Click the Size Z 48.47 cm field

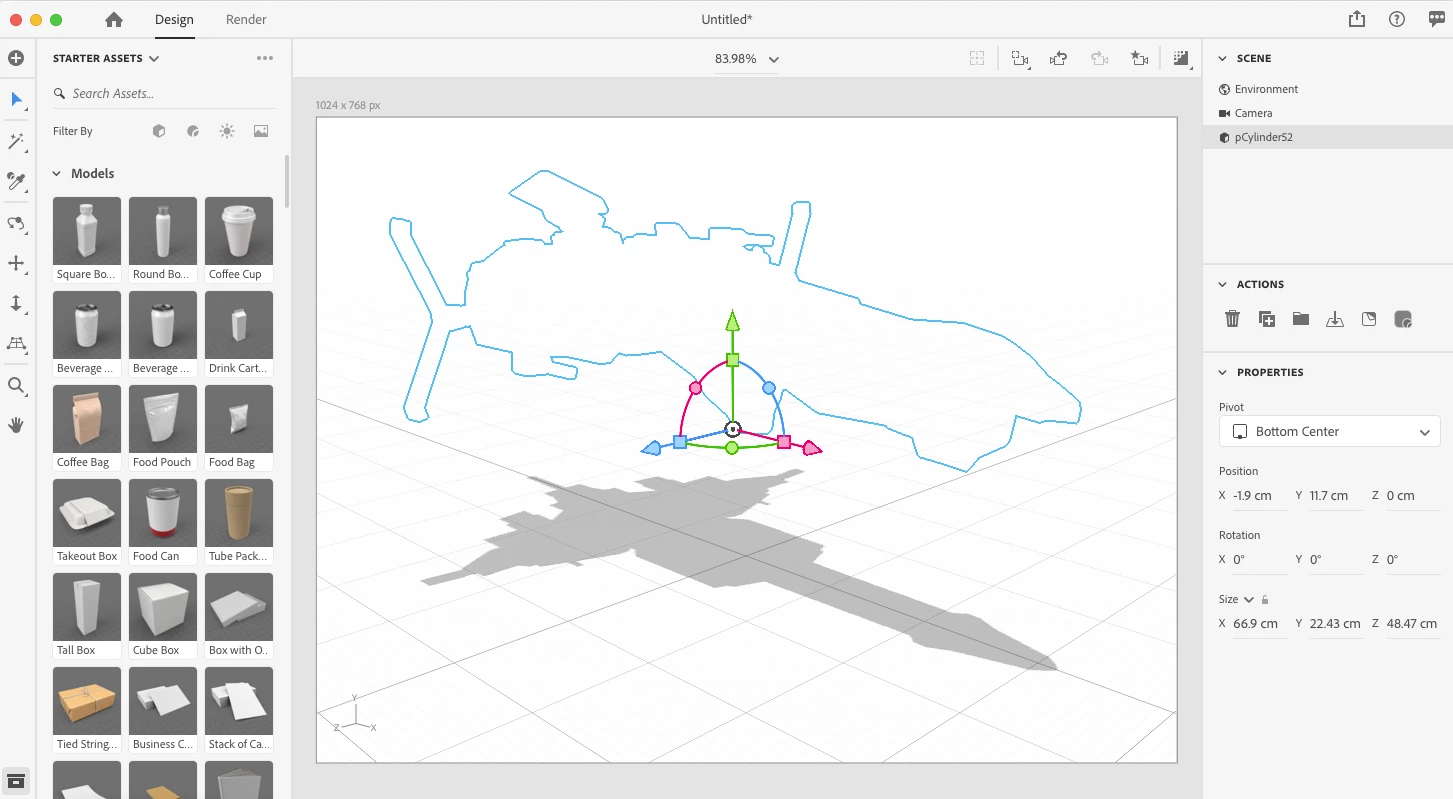click(x=1412, y=624)
